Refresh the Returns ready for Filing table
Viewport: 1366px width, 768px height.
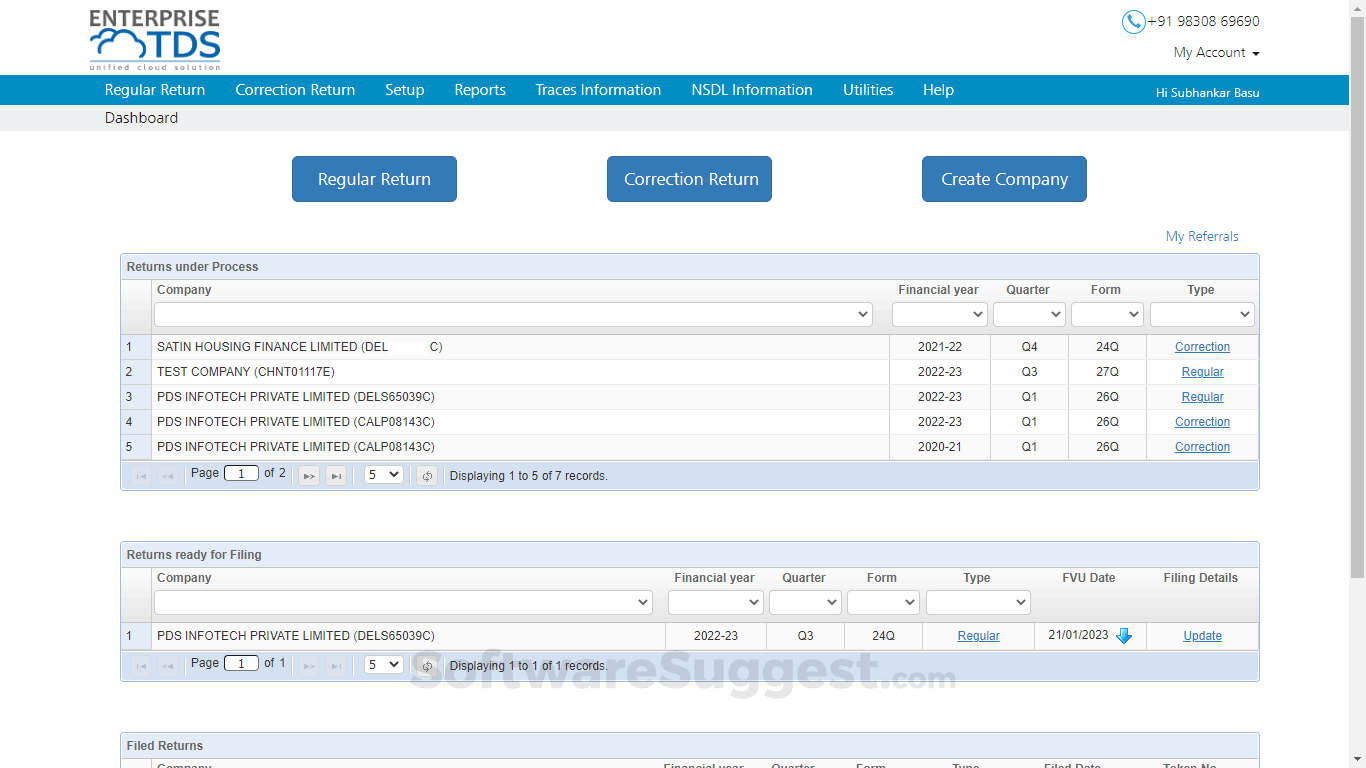(x=427, y=664)
